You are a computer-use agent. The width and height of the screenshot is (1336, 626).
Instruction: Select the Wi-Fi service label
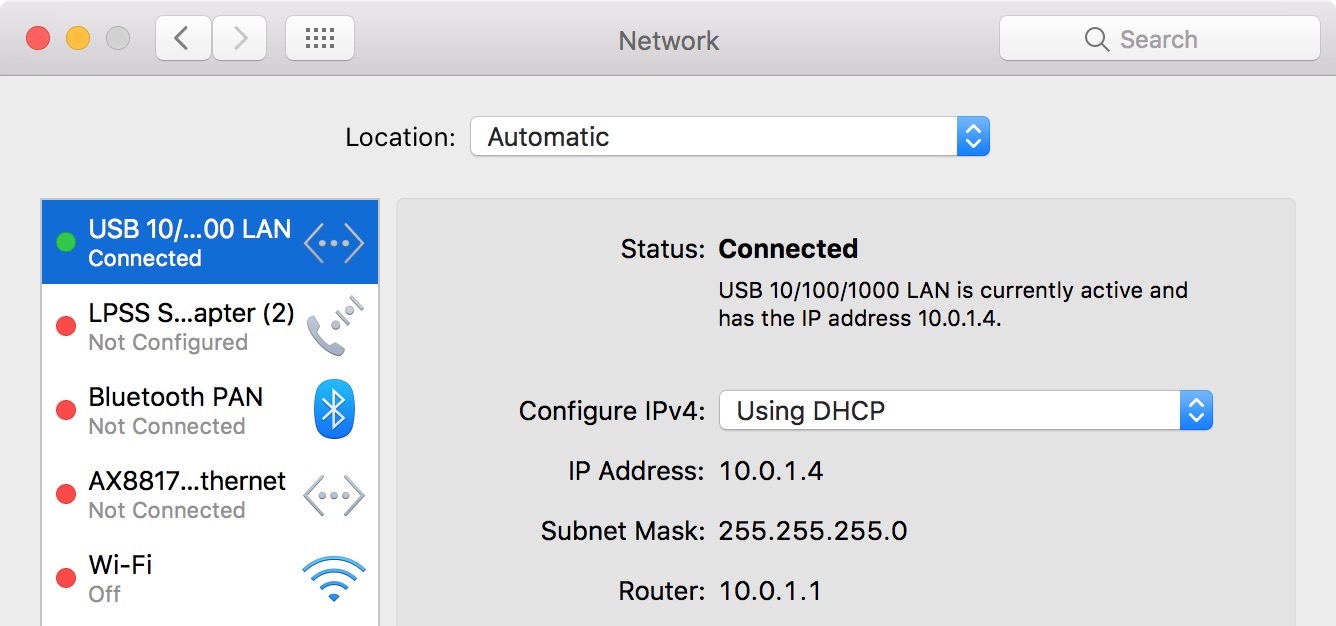(120, 565)
